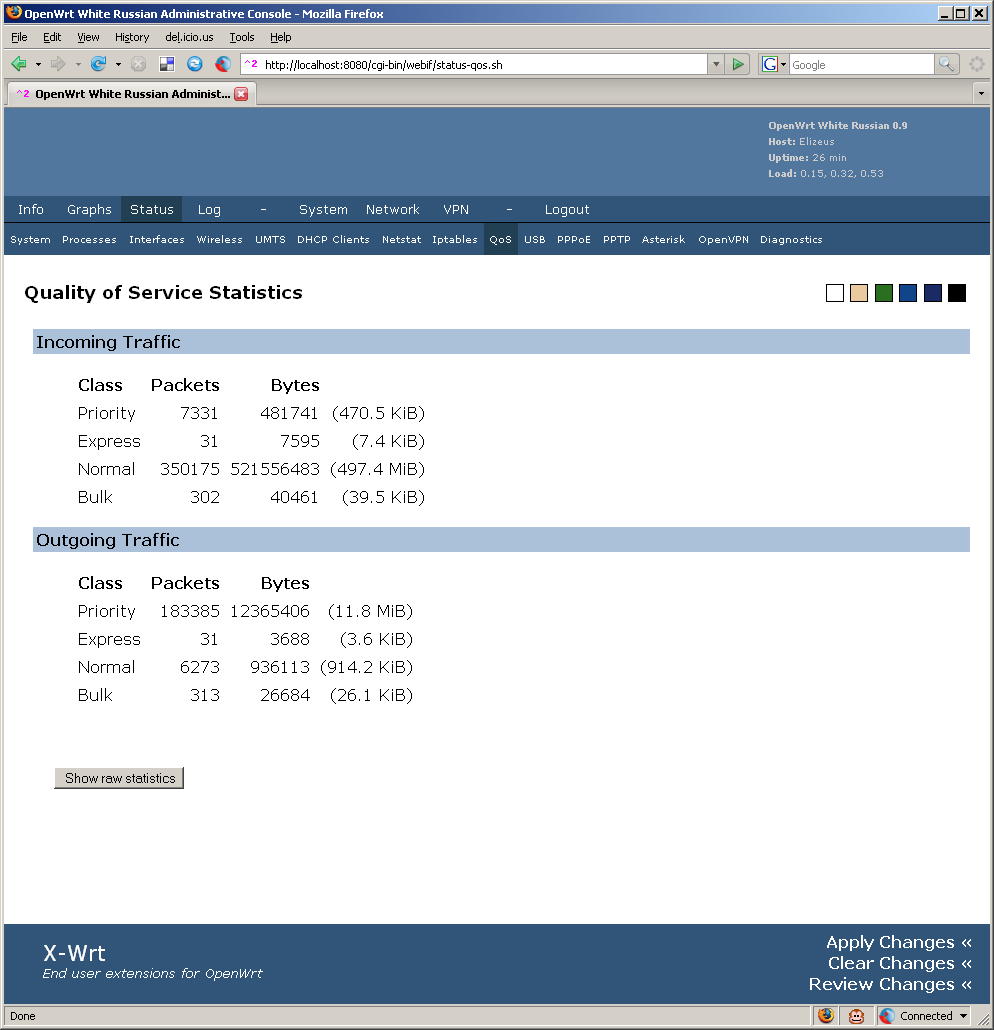This screenshot has width=994, height=1030.
Task: Click the Show raw statistics button
Action: 119,778
